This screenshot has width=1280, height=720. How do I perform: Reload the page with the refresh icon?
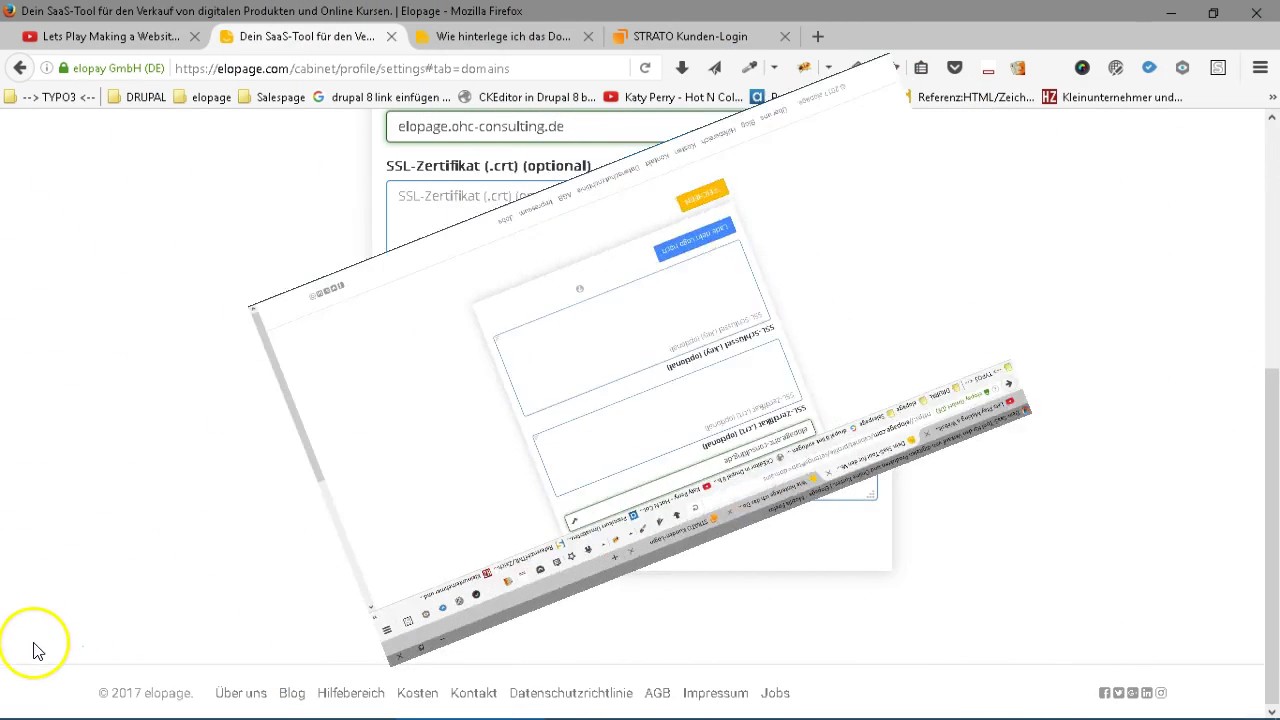click(x=645, y=68)
